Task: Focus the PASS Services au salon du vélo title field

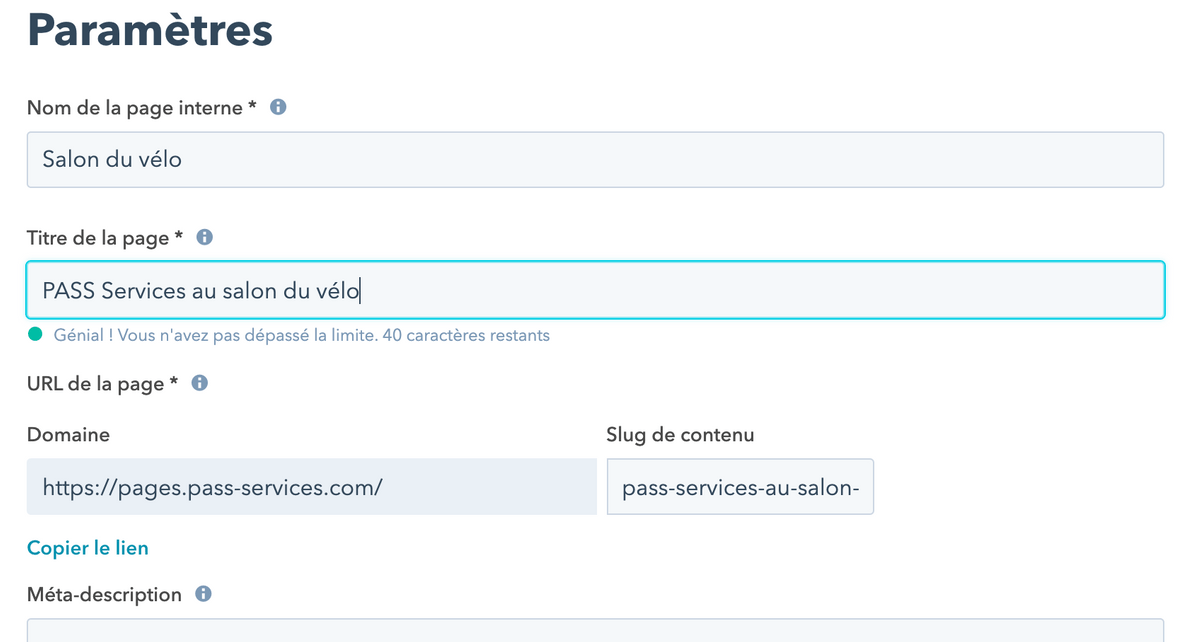Action: click(x=595, y=290)
